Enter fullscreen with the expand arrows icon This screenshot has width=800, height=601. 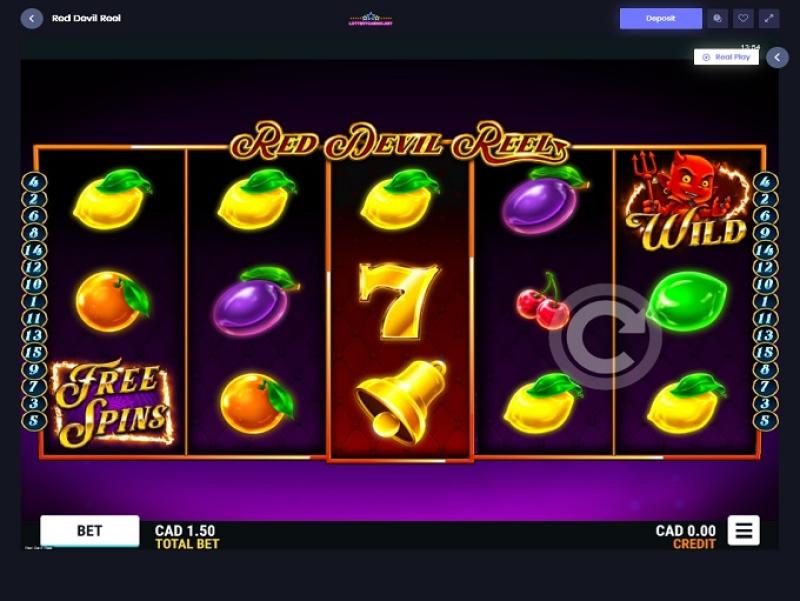coord(769,18)
